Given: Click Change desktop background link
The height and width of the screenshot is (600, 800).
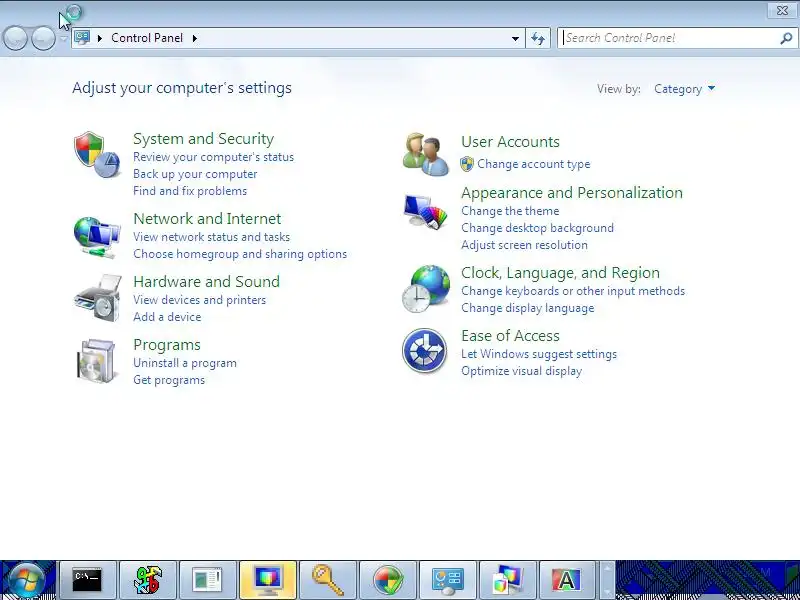Looking at the screenshot, I should pyautogui.click(x=537, y=228).
